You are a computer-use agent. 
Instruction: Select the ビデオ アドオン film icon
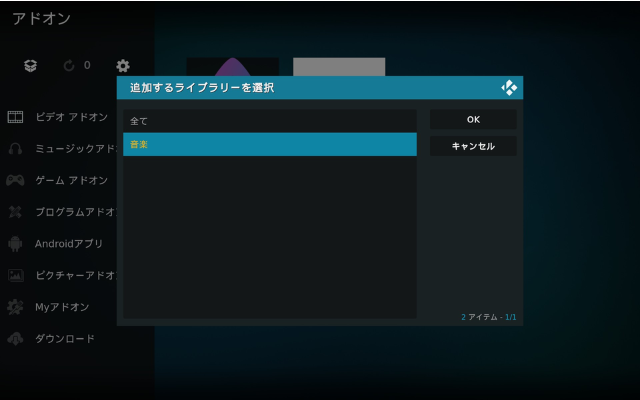click(15, 117)
